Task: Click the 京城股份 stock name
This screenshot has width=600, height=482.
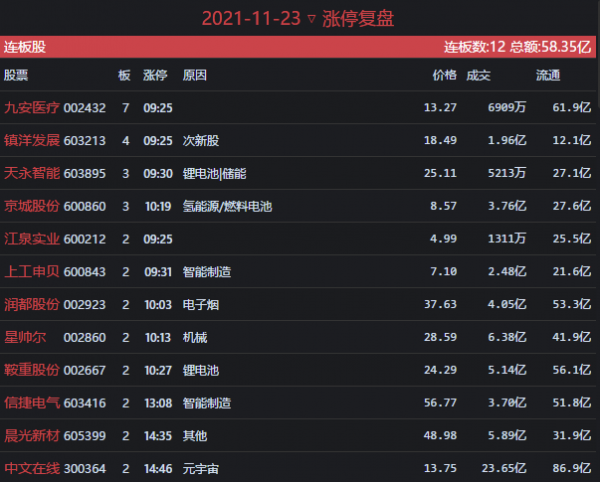Action: (x=32, y=206)
